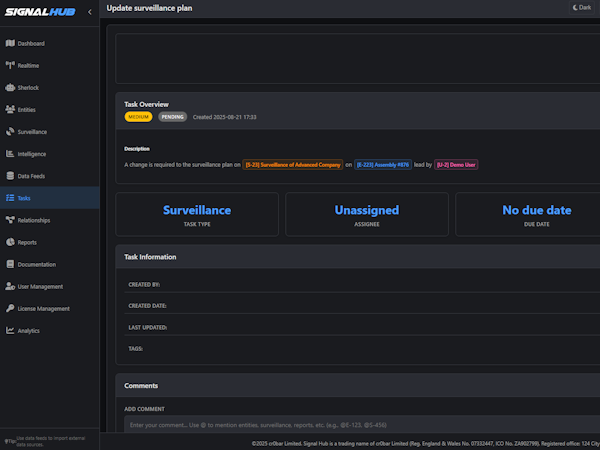Open Documentation in the sidebar
Image resolution: width=600 pixels, height=450 pixels.
tap(50, 264)
